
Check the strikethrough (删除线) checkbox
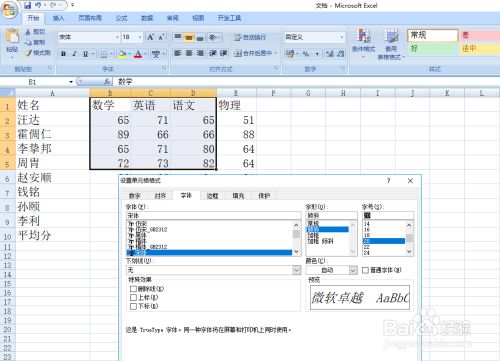[133, 289]
